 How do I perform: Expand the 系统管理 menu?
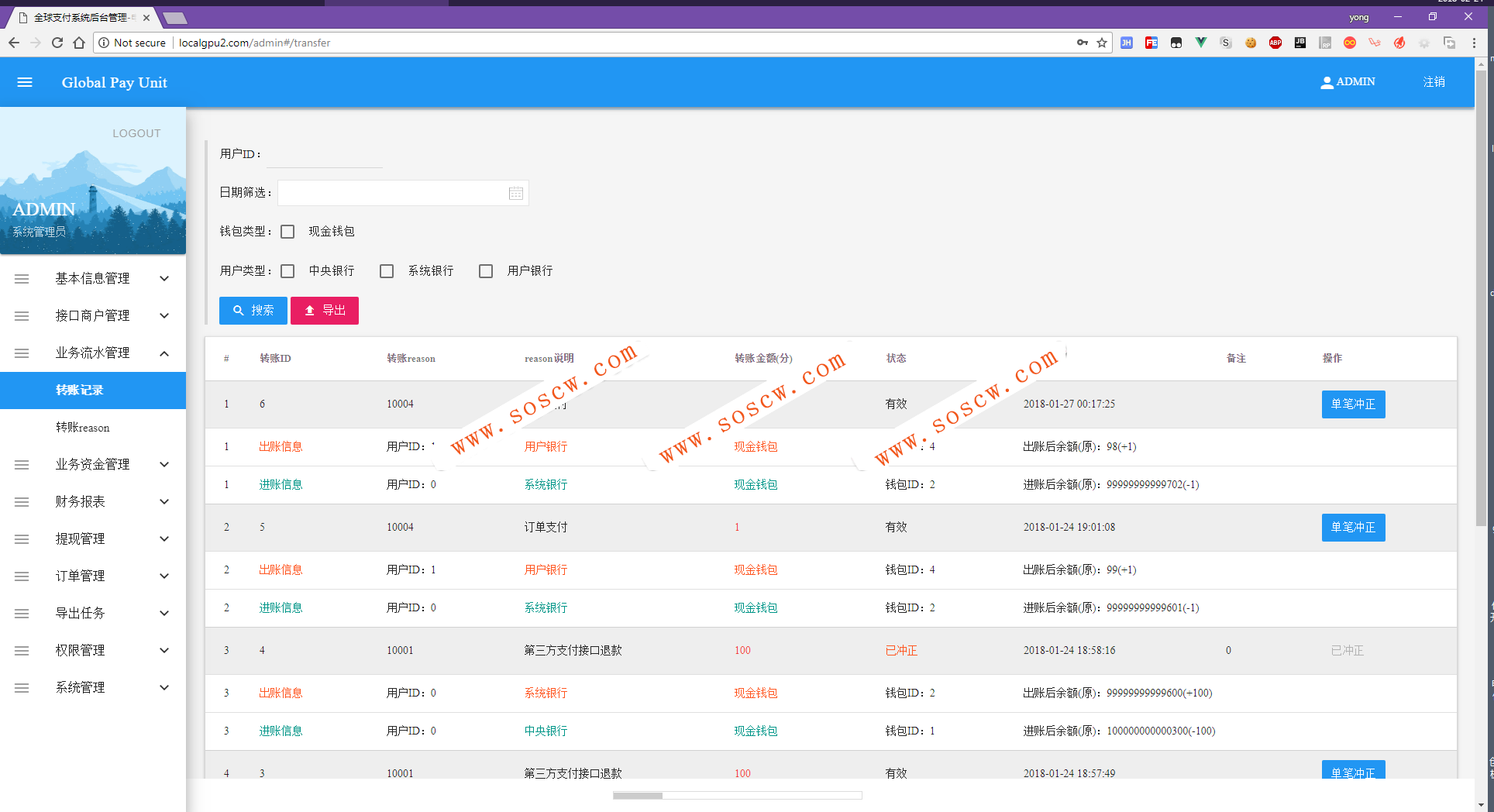(x=93, y=687)
